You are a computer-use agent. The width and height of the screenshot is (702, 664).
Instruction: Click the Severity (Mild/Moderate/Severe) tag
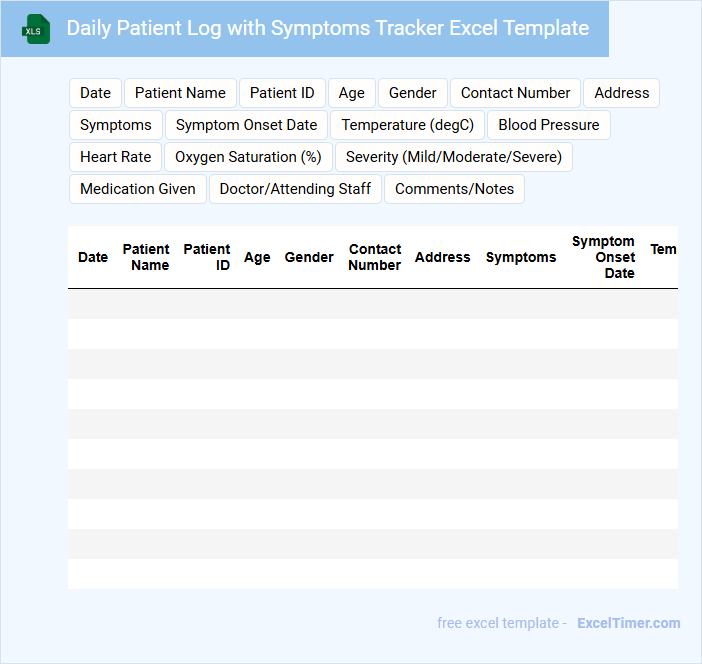tap(454, 157)
